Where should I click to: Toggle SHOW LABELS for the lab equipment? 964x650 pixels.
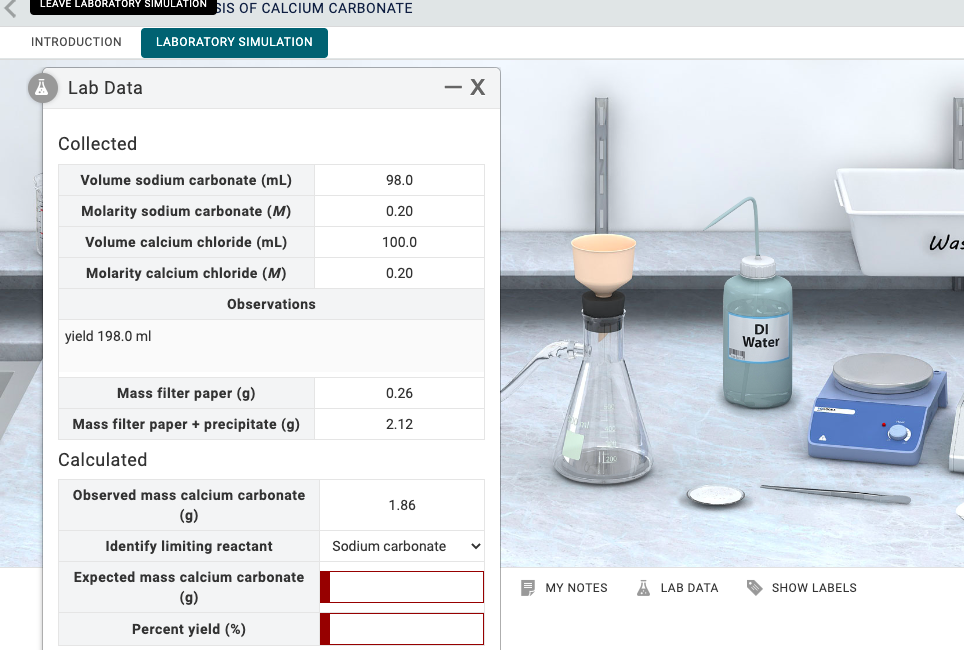tap(801, 587)
